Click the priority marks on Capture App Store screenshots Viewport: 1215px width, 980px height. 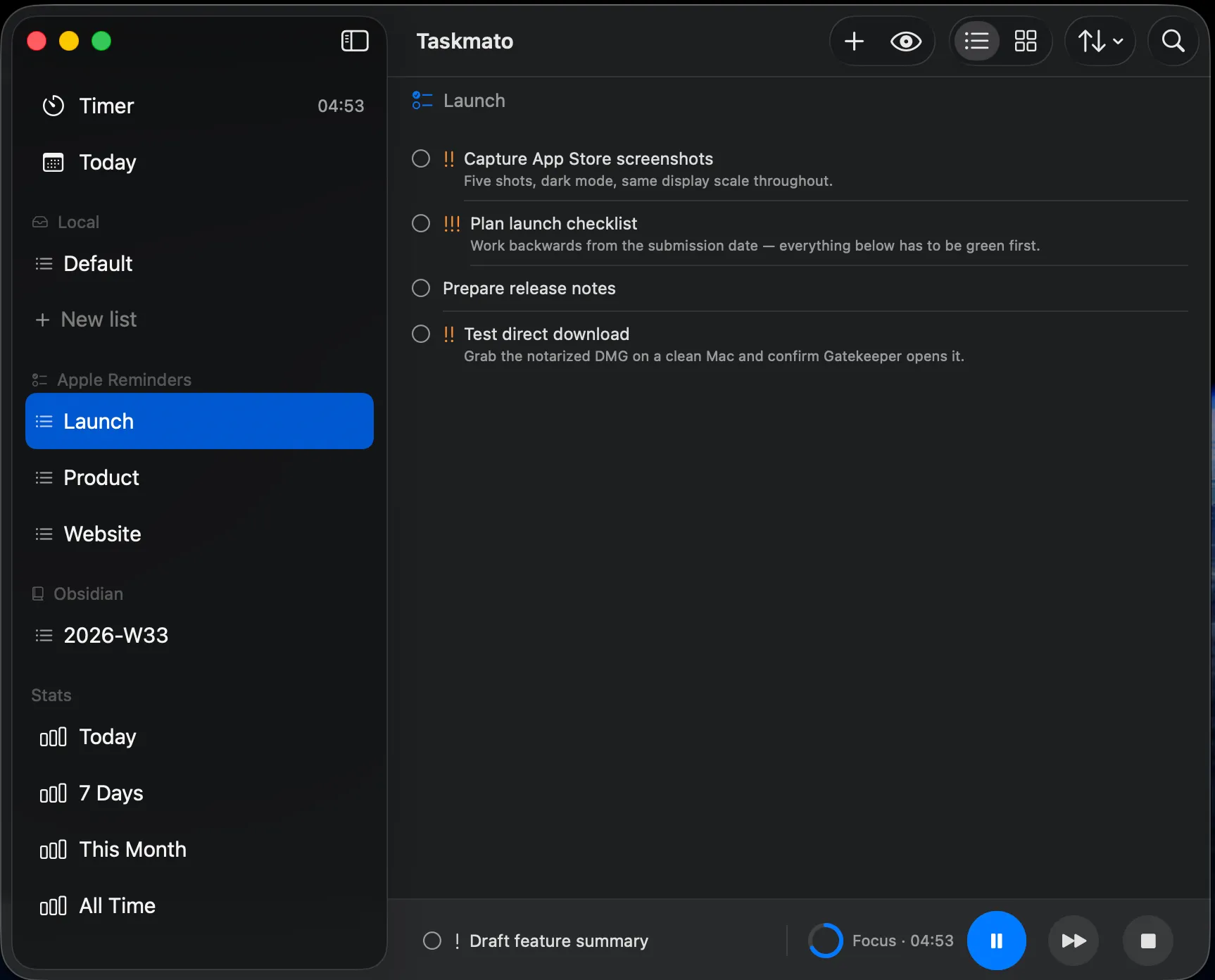[x=449, y=159]
